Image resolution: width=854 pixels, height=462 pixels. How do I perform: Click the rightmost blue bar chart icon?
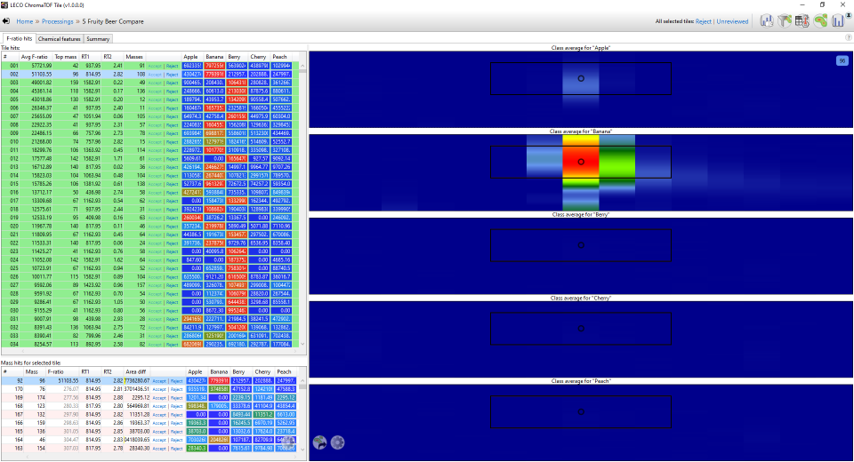839,20
